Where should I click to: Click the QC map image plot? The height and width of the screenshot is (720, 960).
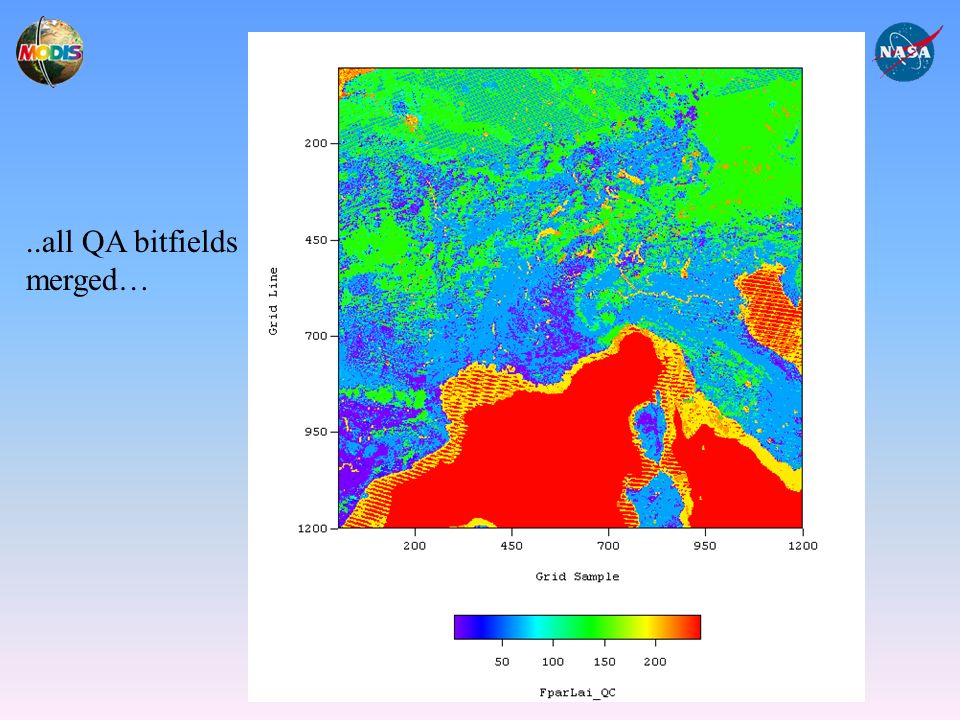tap(570, 298)
